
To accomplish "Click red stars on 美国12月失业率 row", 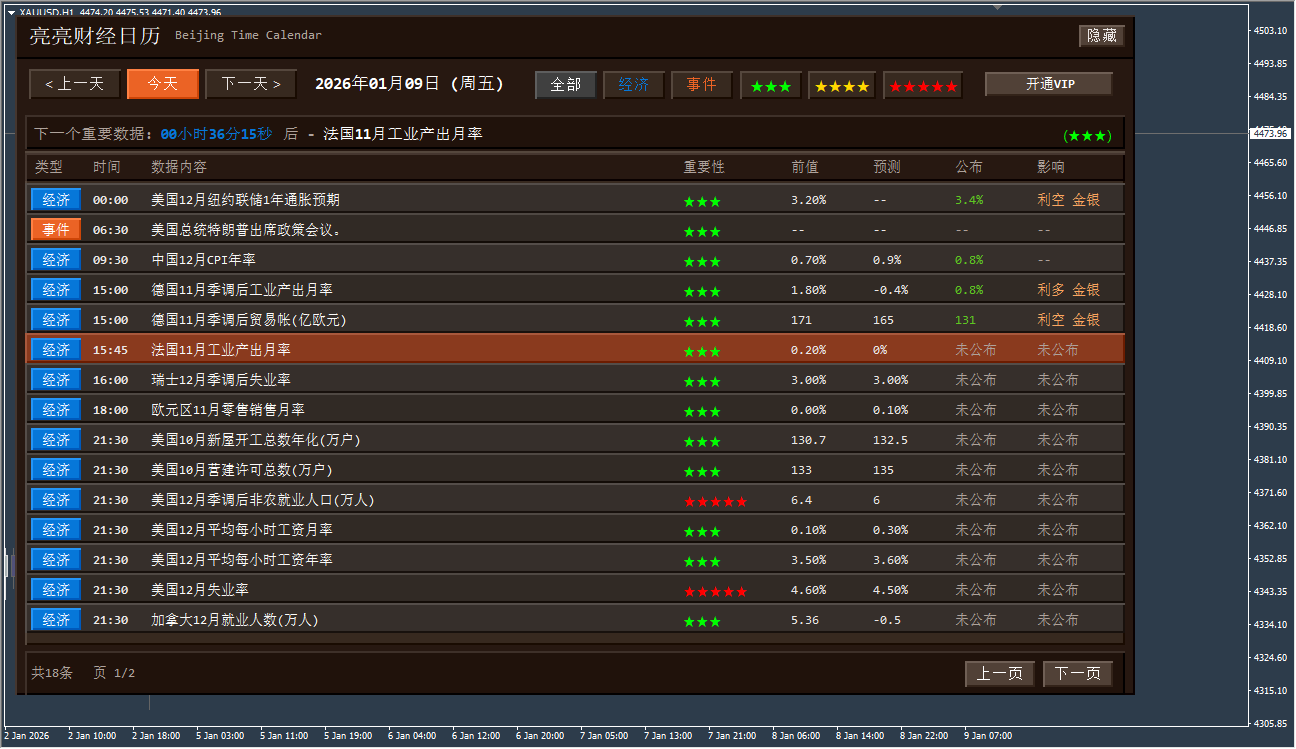I will tap(715, 591).
